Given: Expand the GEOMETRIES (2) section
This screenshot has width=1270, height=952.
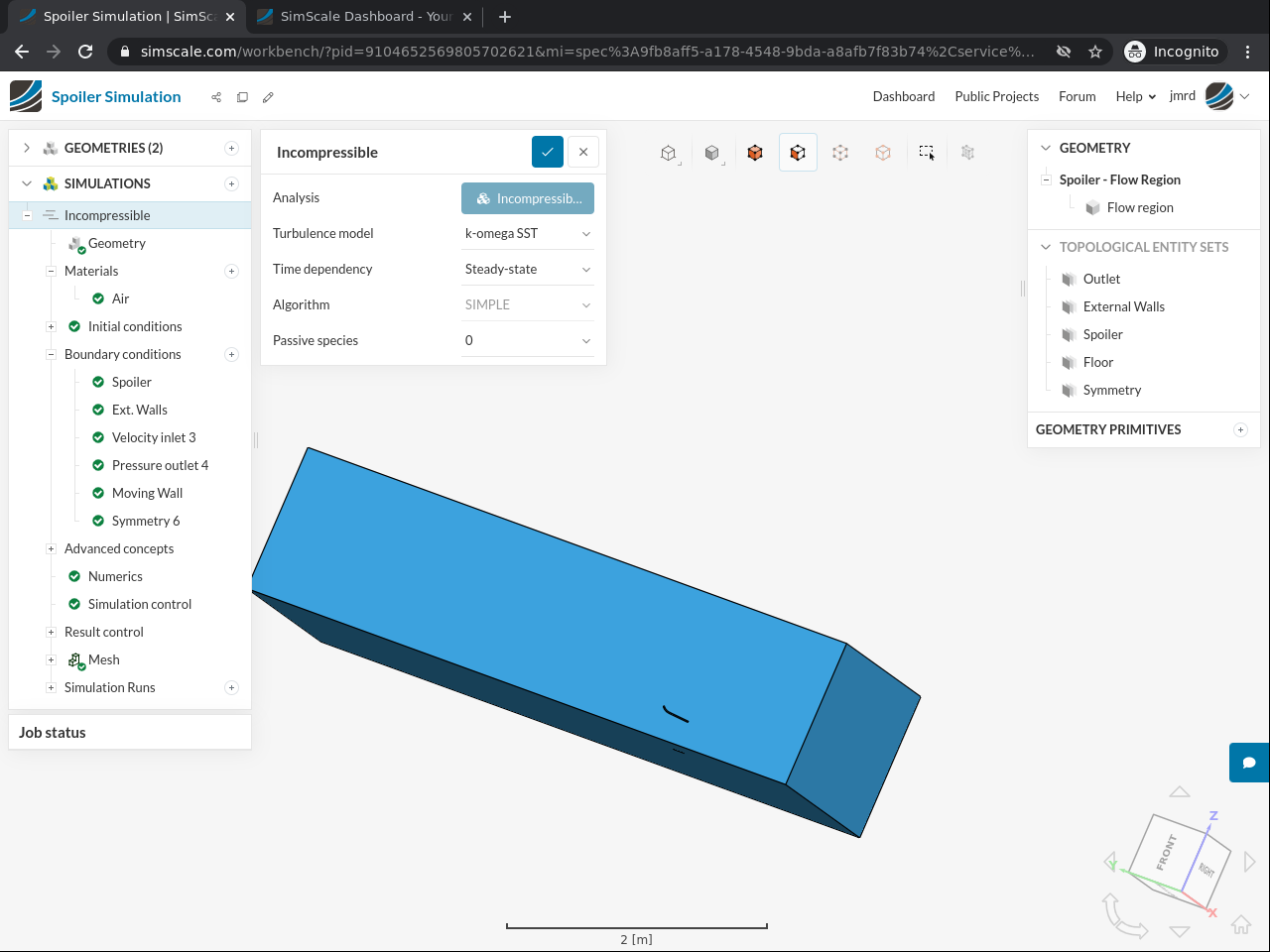Looking at the screenshot, I should [27, 148].
